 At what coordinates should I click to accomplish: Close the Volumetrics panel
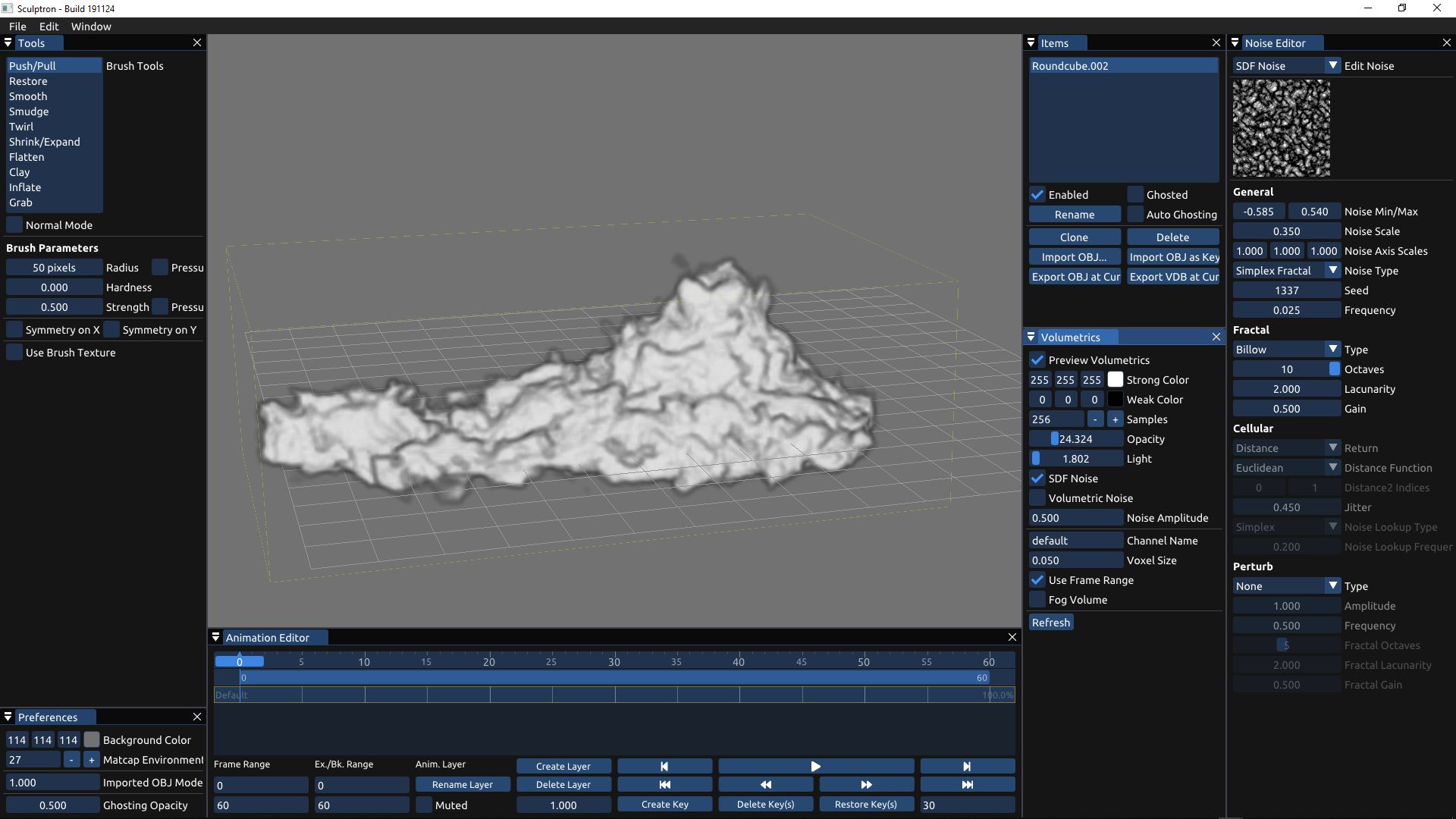pos(1216,337)
